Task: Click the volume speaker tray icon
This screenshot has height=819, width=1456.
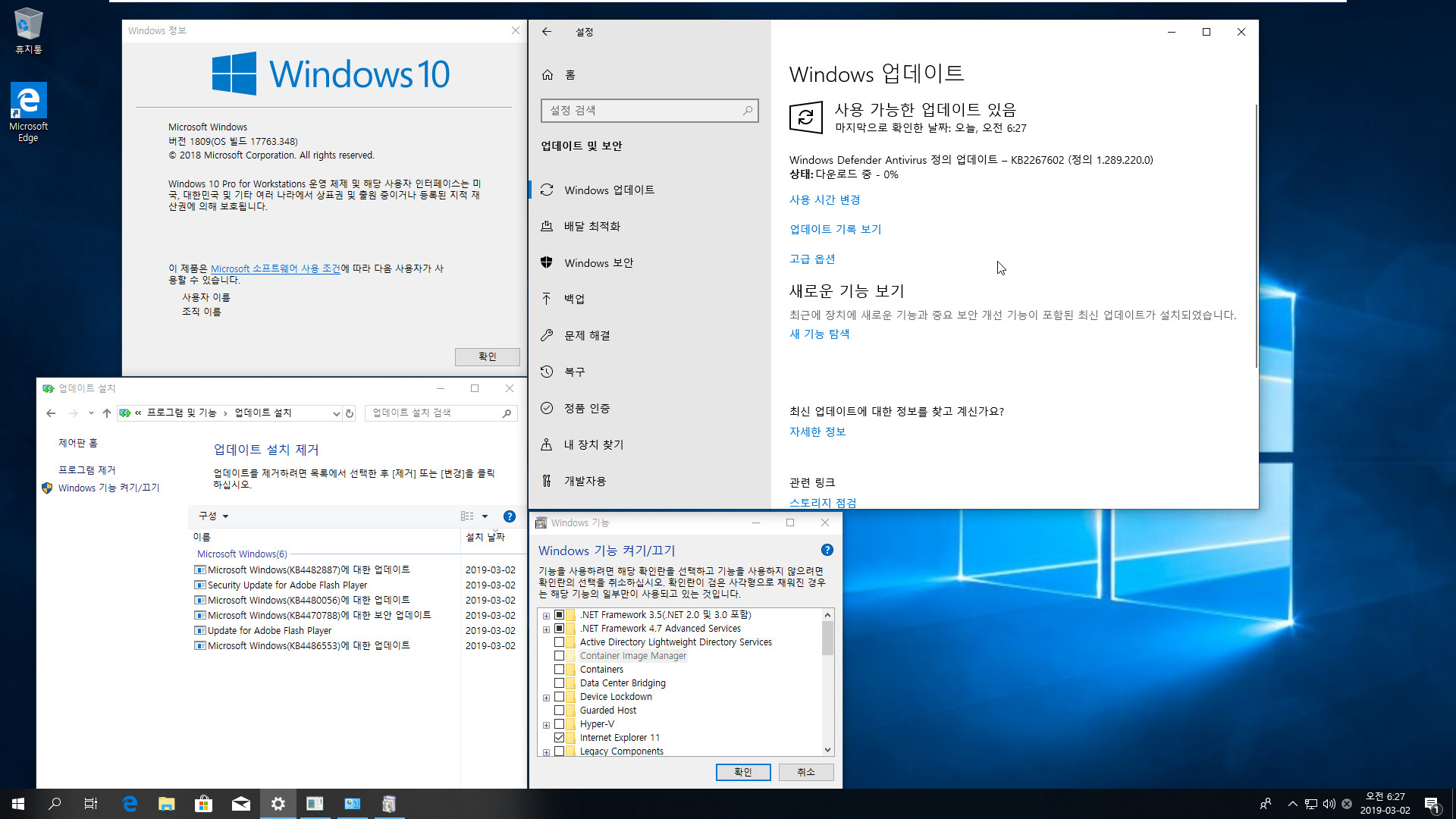Action: [x=1329, y=804]
